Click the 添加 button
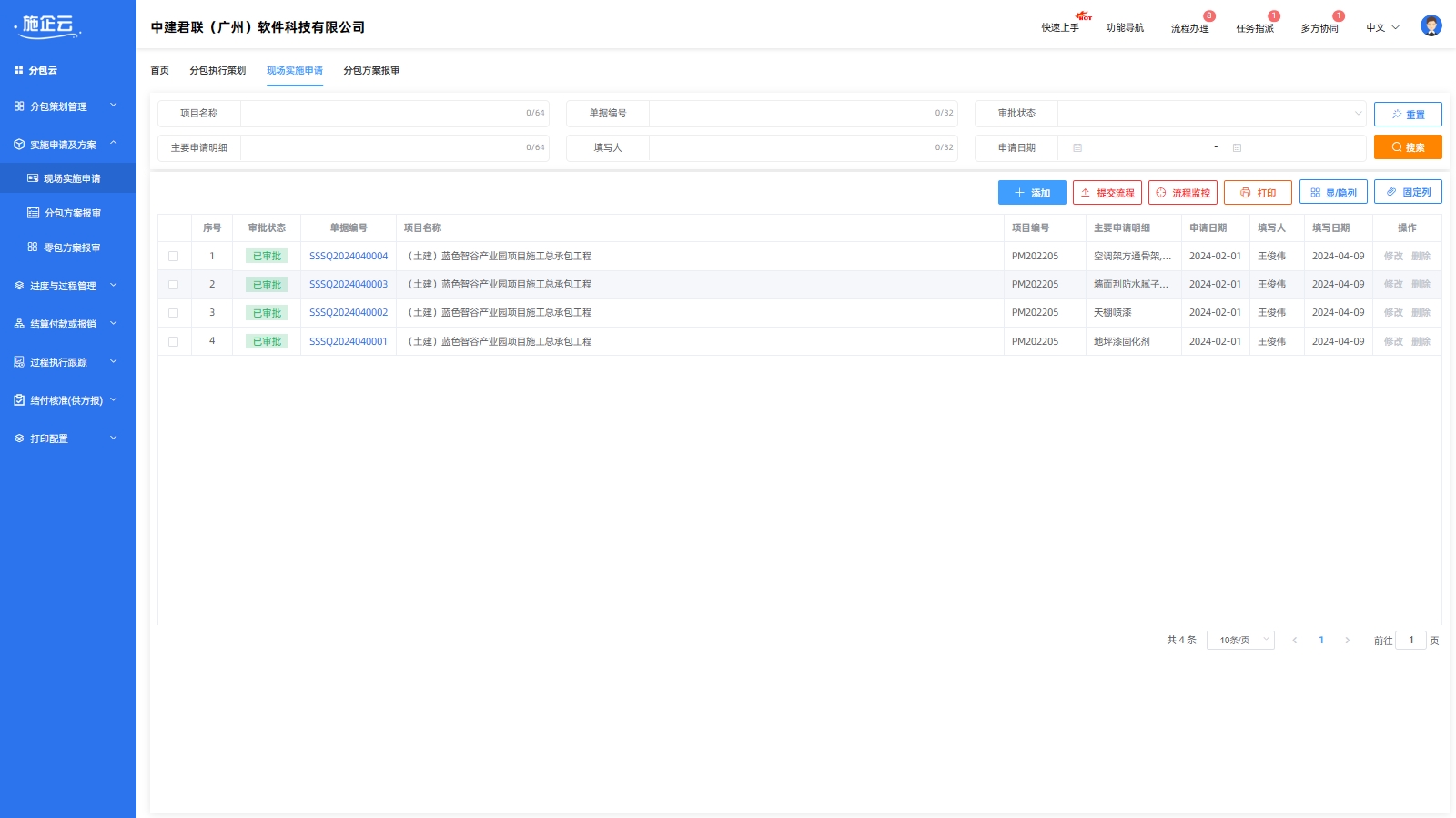 (1032, 193)
